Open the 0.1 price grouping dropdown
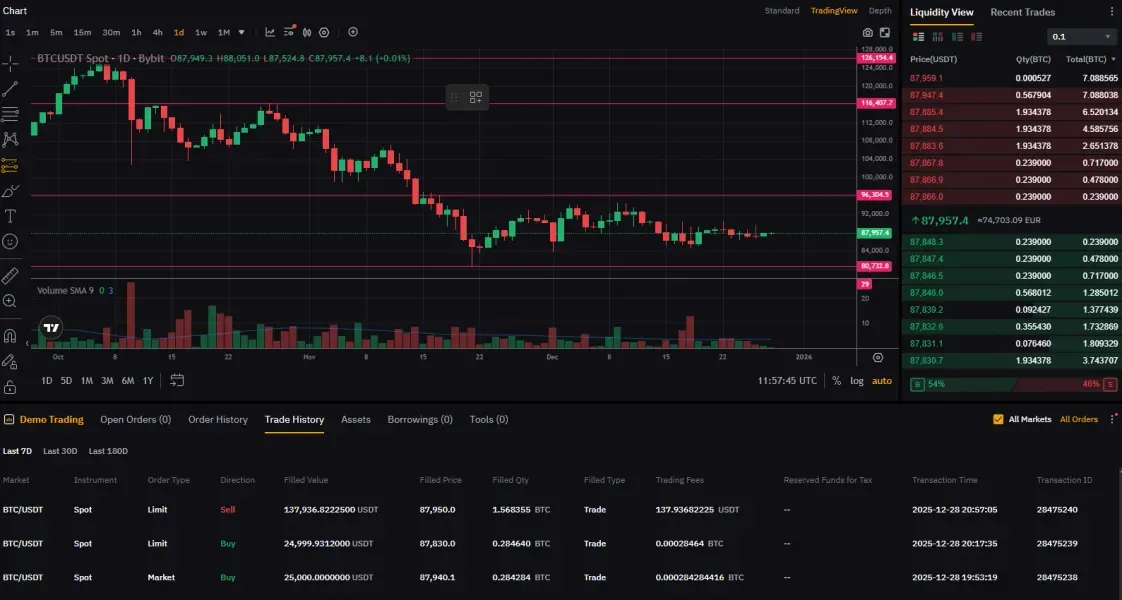 pos(1081,36)
